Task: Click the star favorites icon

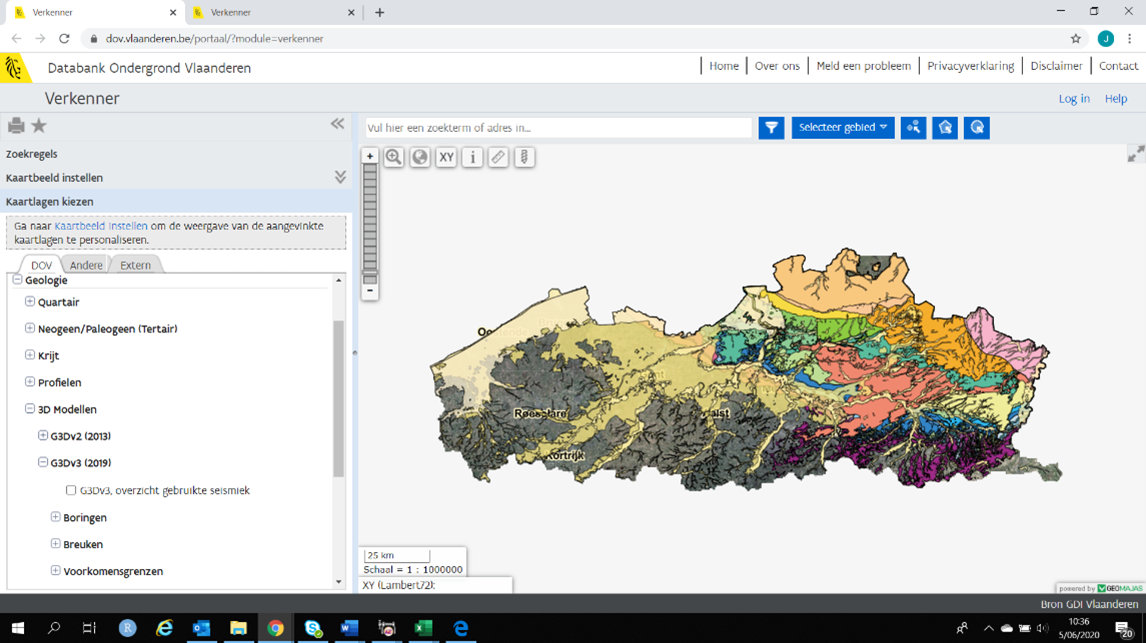Action: coord(39,125)
